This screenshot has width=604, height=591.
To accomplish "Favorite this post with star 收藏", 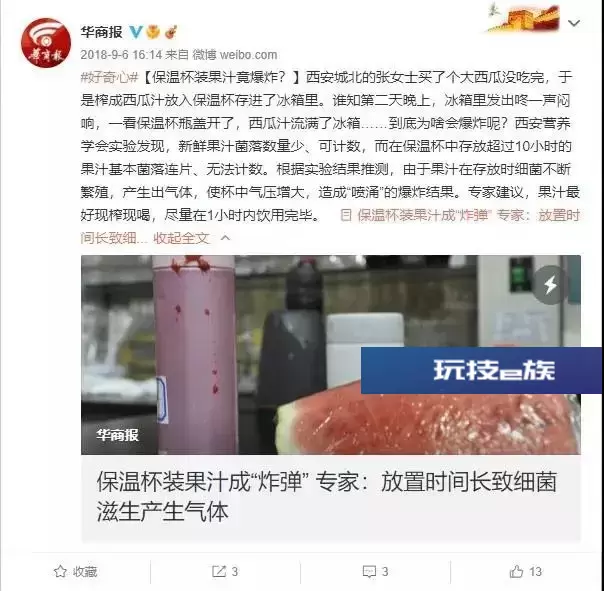I will (76, 571).
